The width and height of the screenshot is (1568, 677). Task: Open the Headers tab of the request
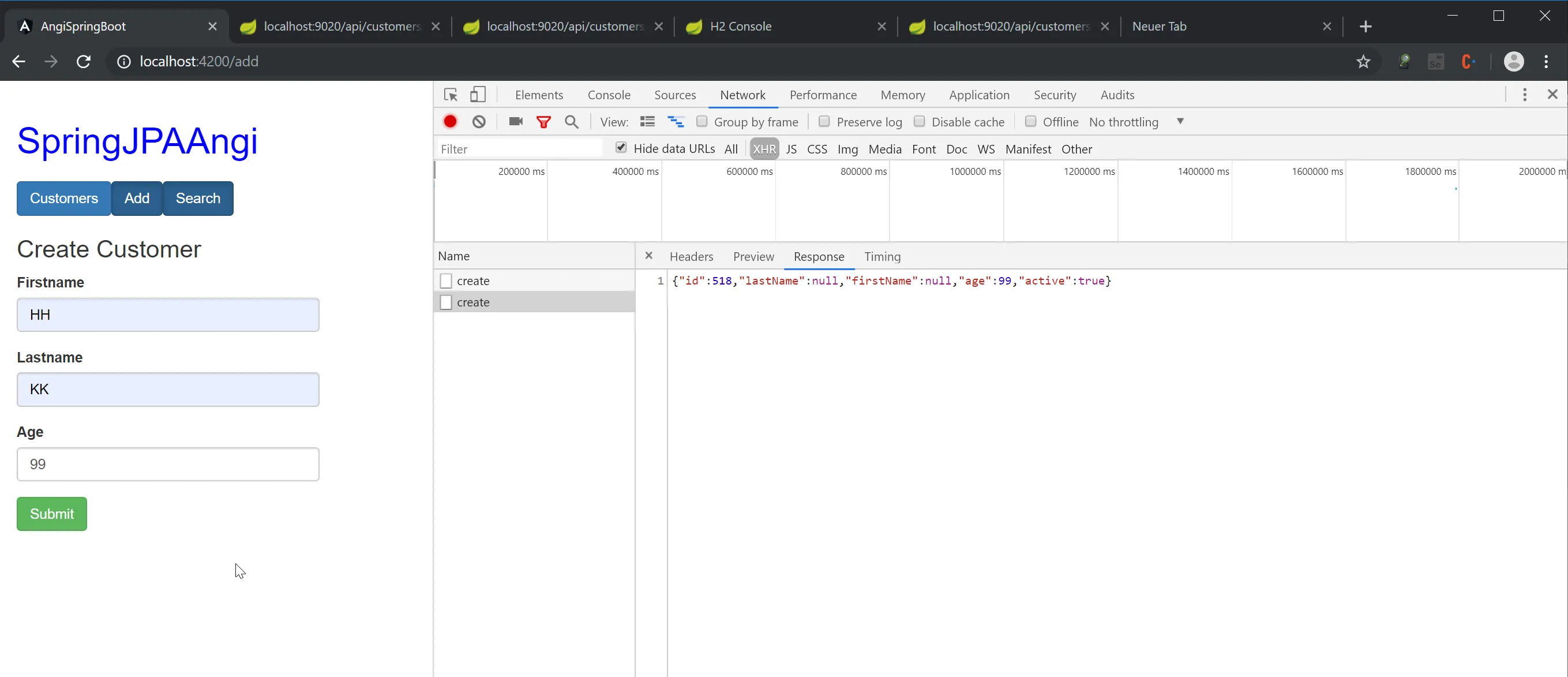coord(691,256)
